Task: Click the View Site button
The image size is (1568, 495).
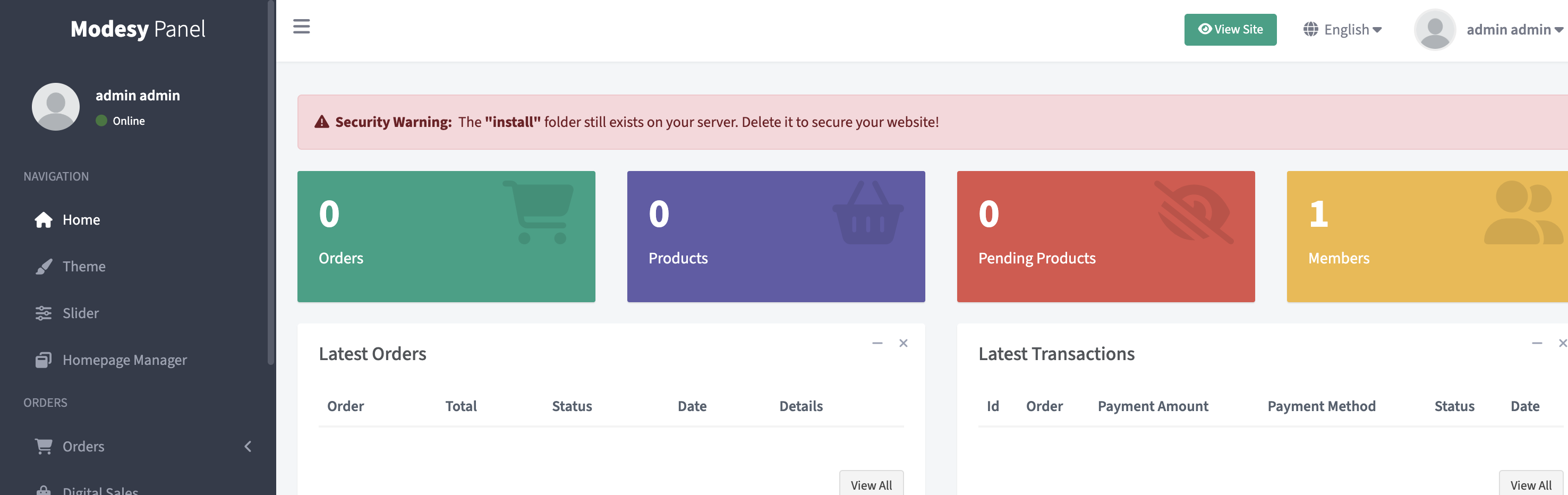Action: 1230,29
